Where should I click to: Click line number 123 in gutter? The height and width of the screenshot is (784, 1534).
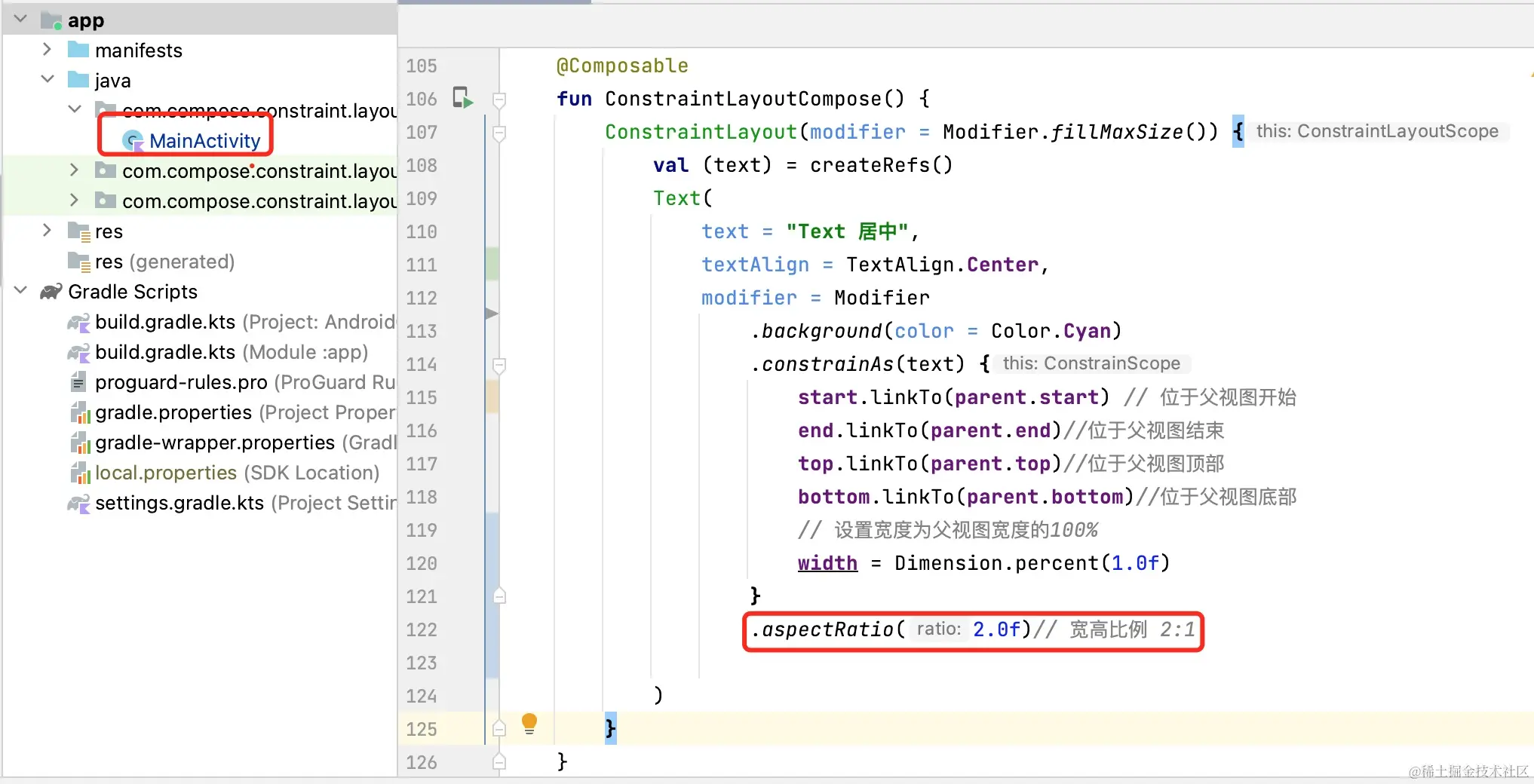click(x=421, y=663)
